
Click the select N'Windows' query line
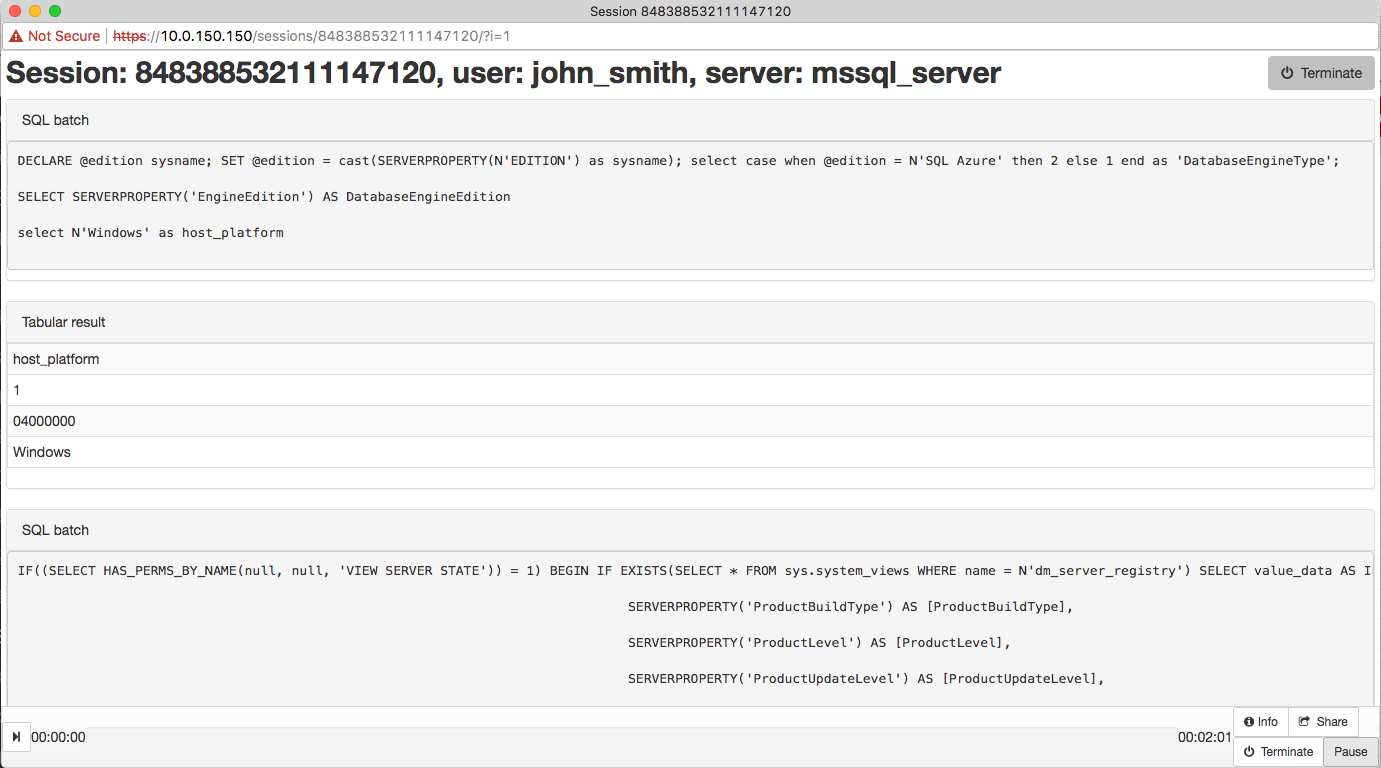click(151, 233)
